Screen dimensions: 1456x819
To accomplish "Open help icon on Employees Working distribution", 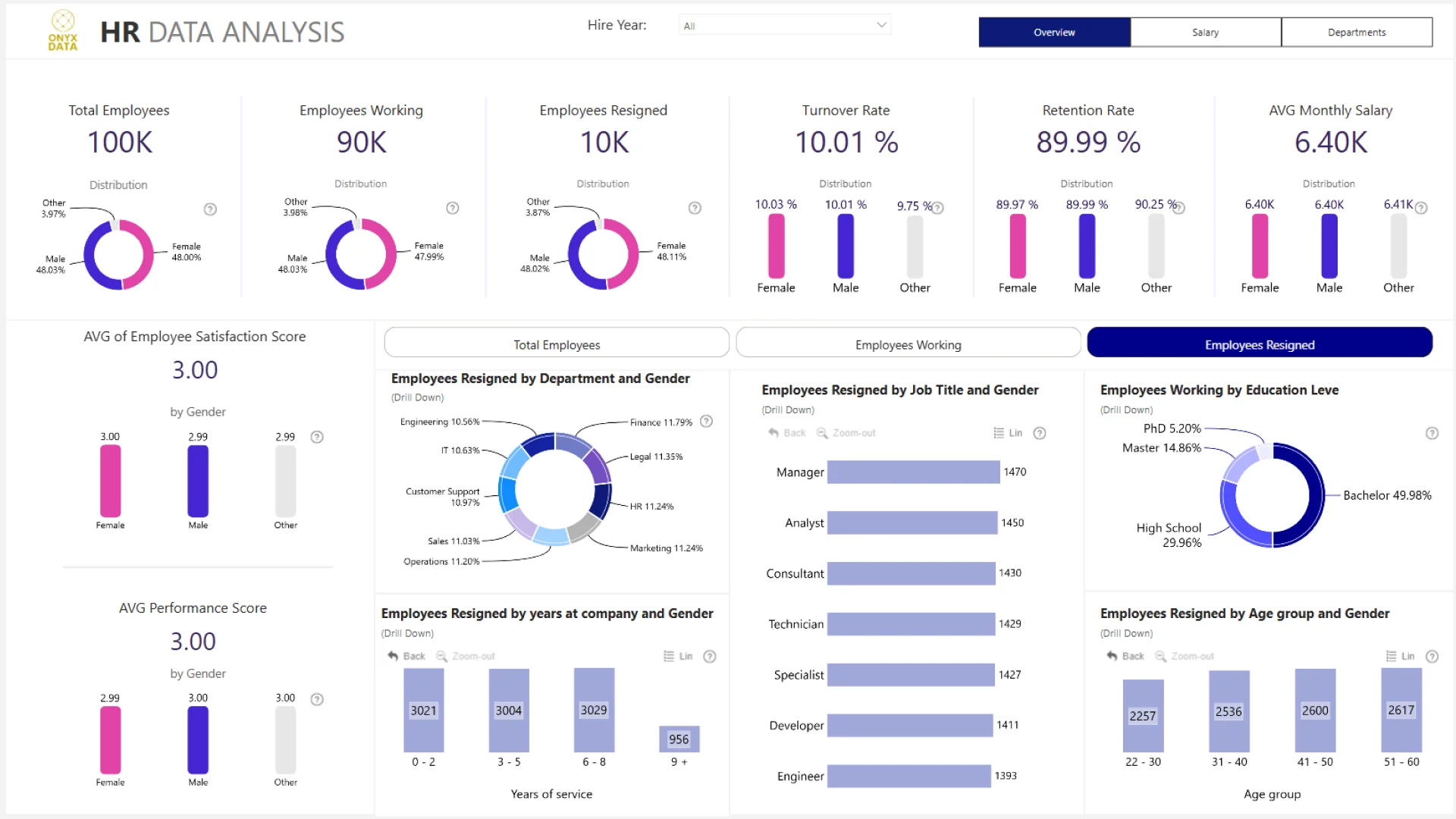I will pos(453,208).
